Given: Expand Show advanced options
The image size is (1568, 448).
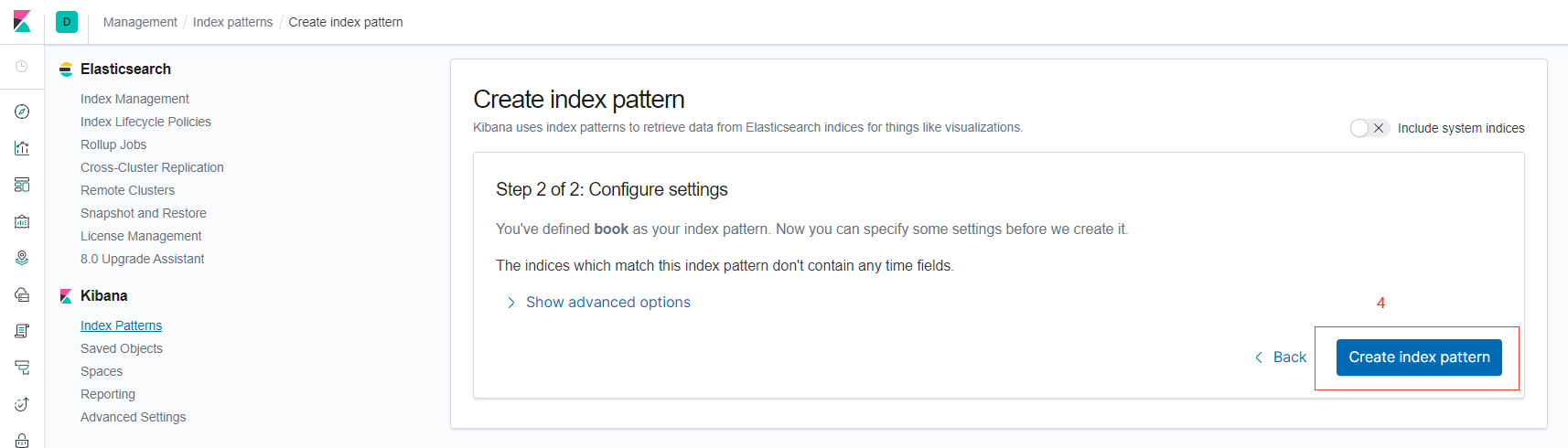Looking at the screenshot, I should (607, 303).
